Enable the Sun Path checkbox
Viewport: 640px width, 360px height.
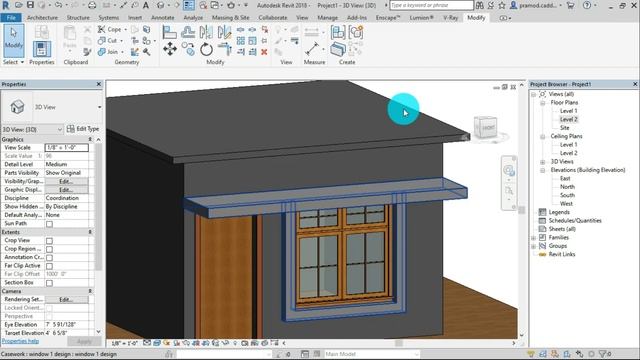[49, 224]
